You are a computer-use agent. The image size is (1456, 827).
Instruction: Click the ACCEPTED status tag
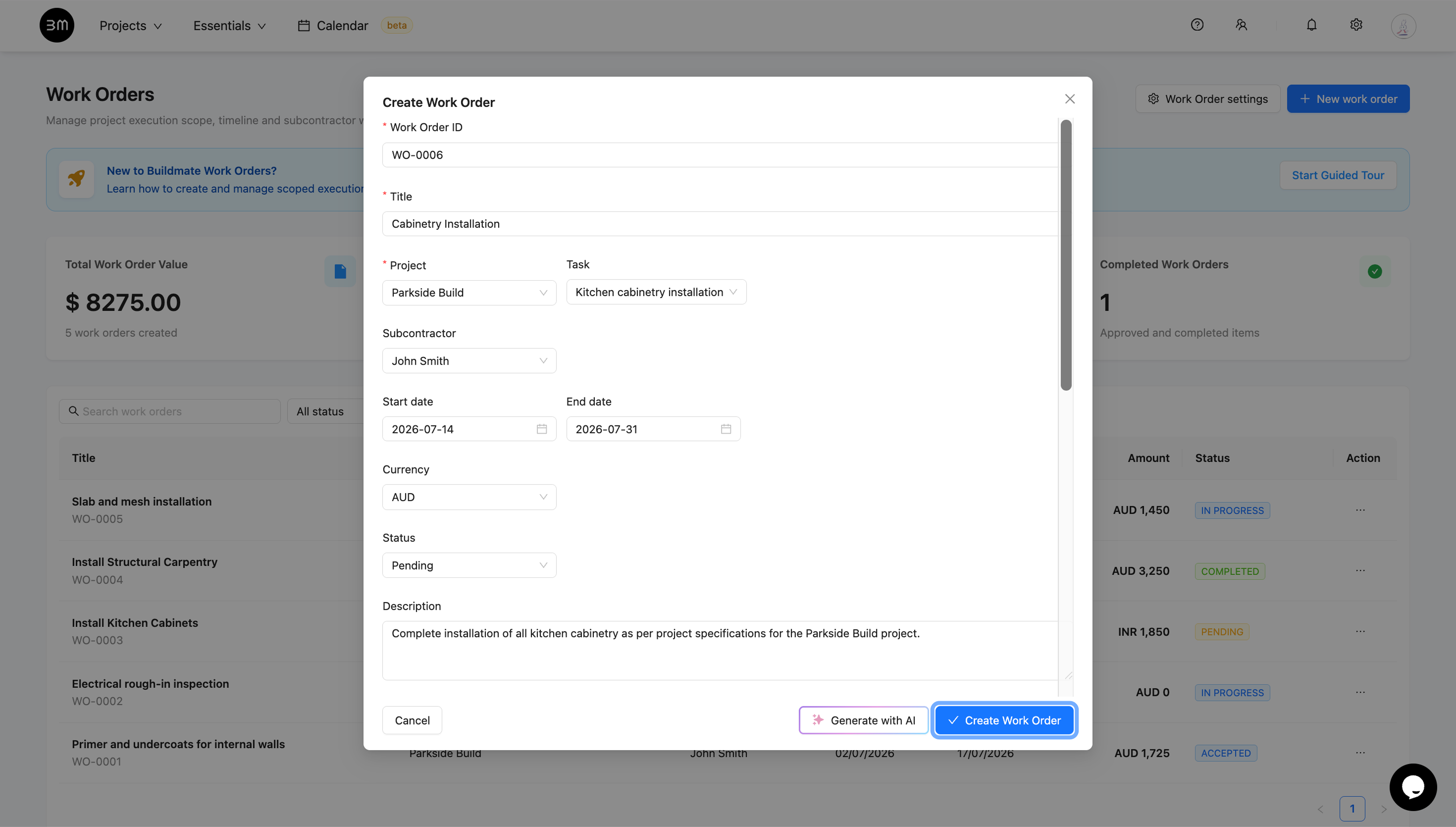point(1226,753)
